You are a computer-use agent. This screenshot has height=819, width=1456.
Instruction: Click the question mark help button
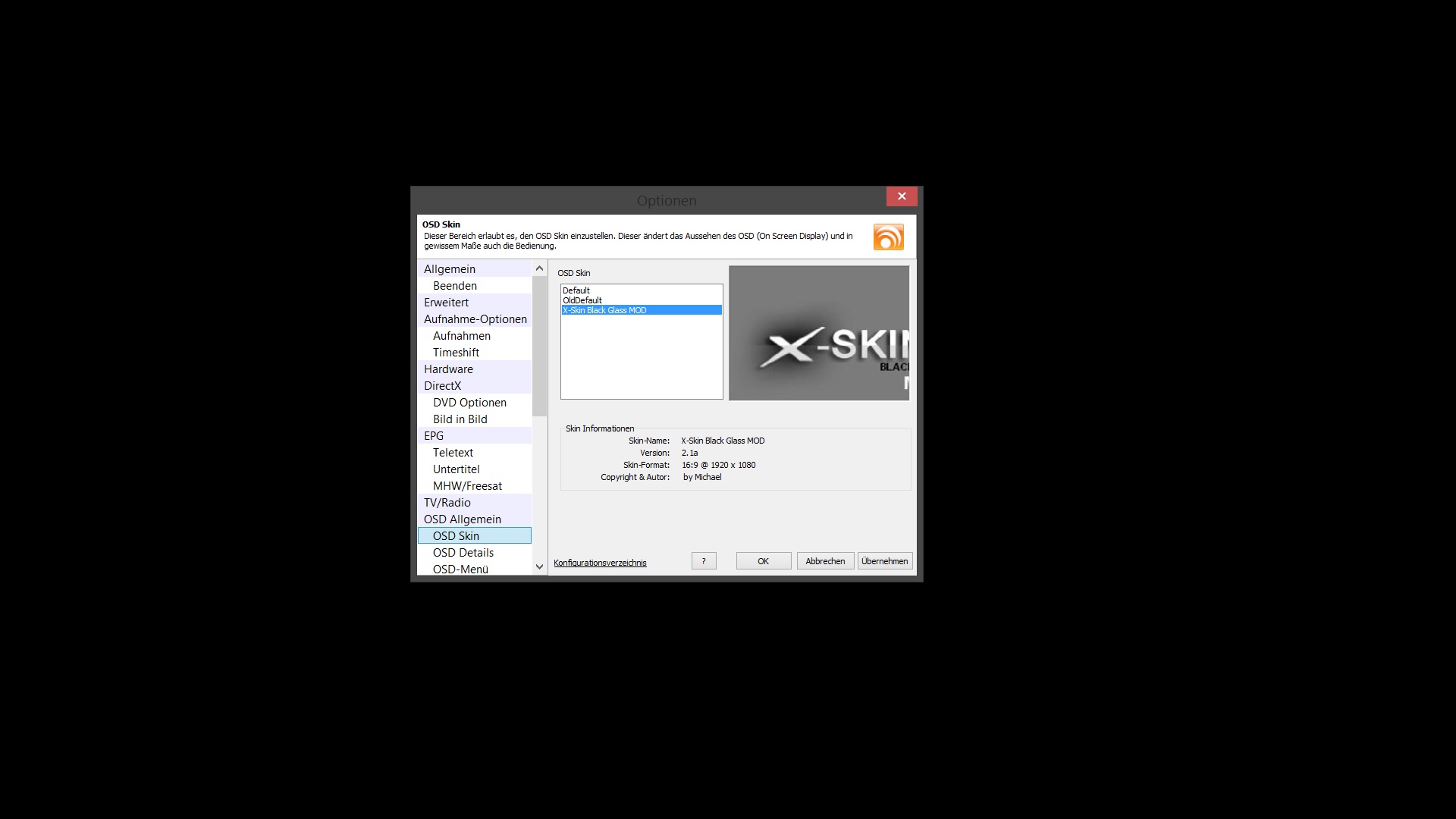click(x=704, y=561)
